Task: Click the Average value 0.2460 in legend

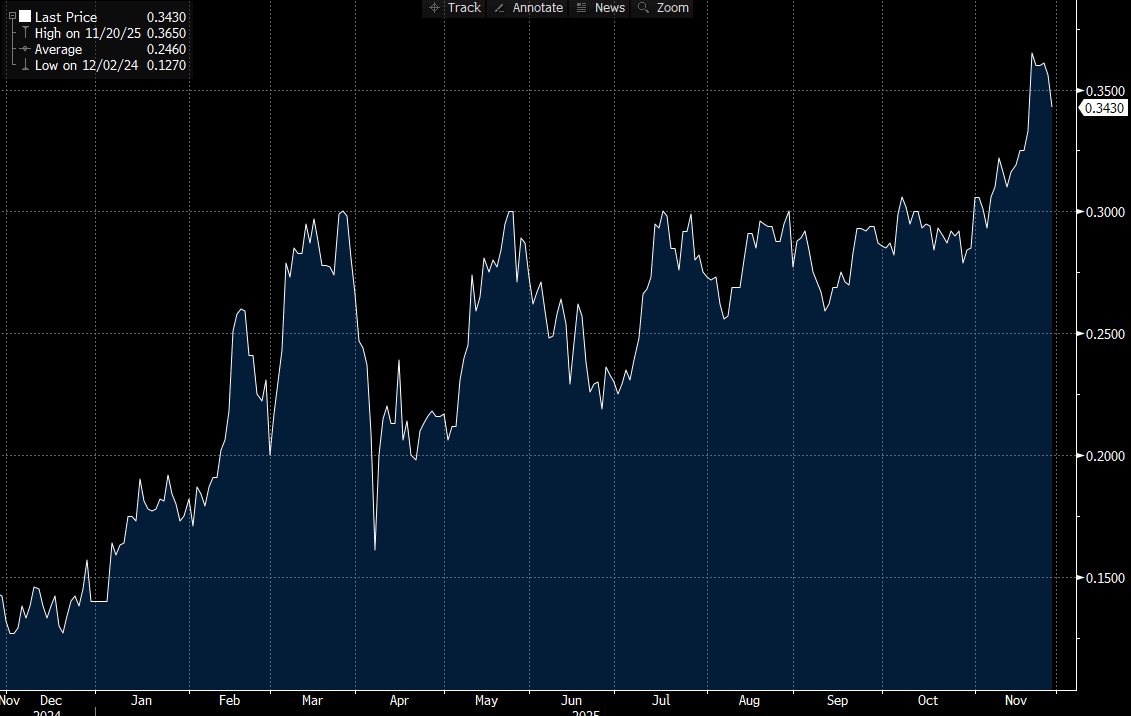Action: (166, 49)
